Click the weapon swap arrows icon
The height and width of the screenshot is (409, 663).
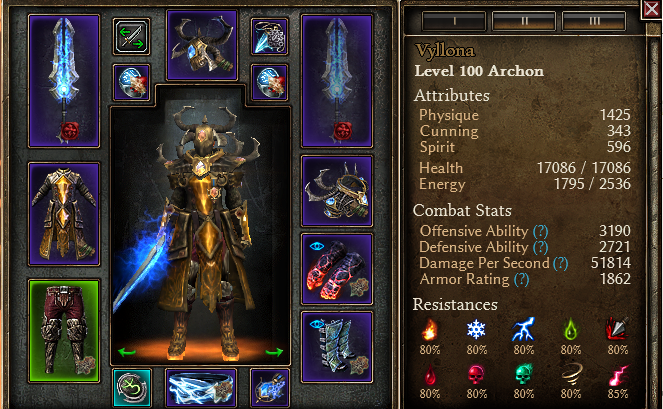[132, 37]
